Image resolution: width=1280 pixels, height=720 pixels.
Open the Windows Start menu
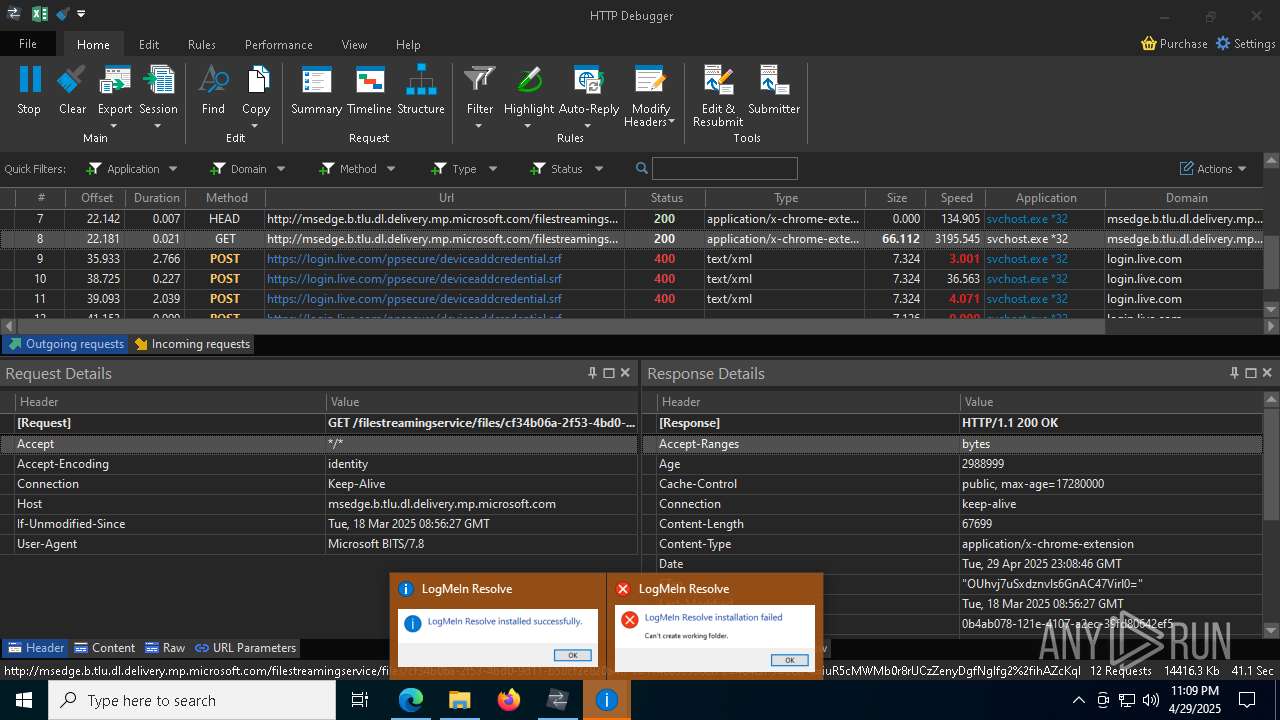click(22, 700)
